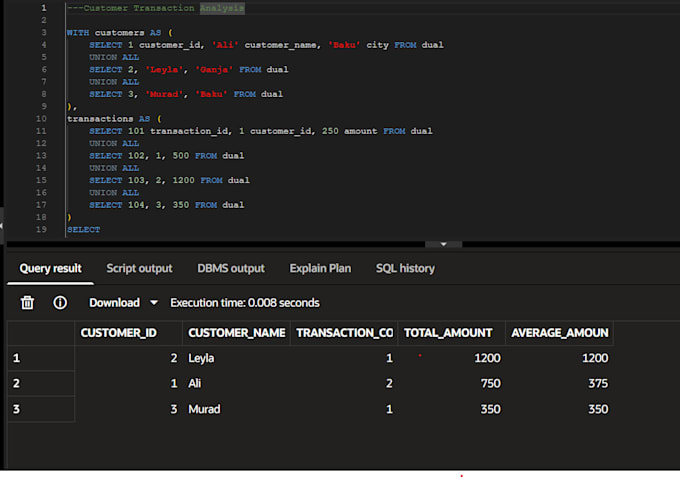Switch to the Explain Plan tab

pyautogui.click(x=320, y=268)
